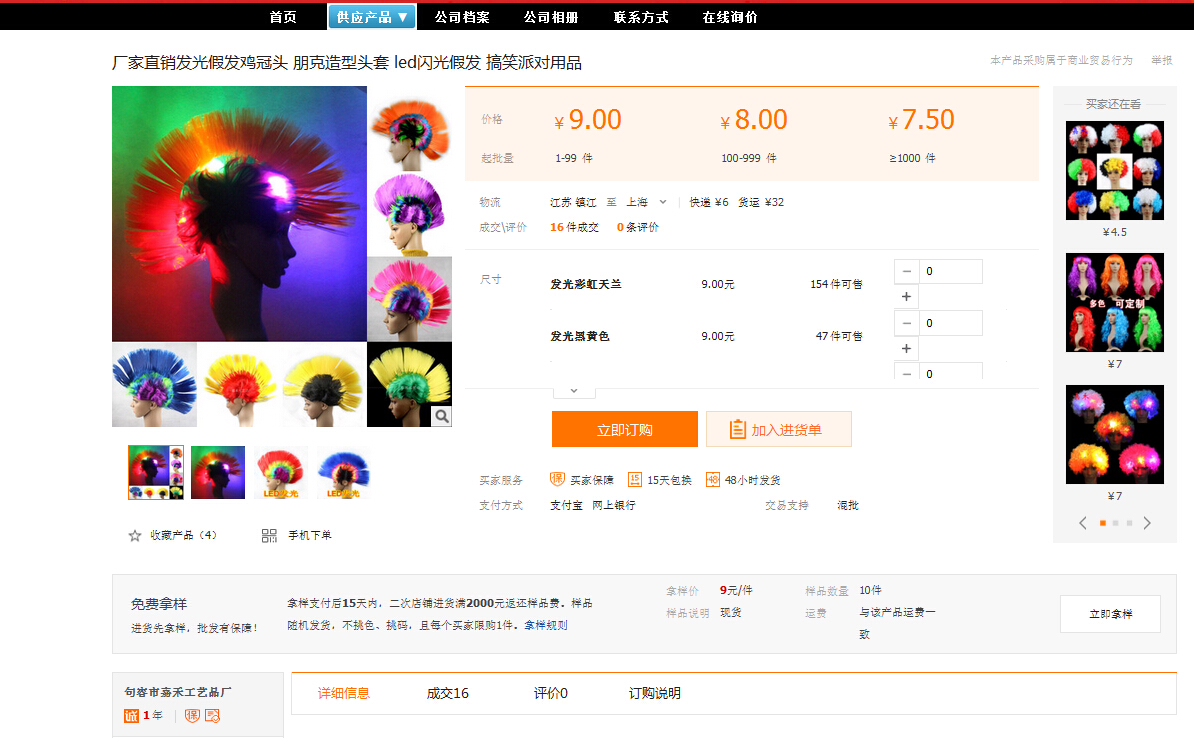Click the 48小时发货 icon
This screenshot has width=1194, height=738.
tap(713, 480)
